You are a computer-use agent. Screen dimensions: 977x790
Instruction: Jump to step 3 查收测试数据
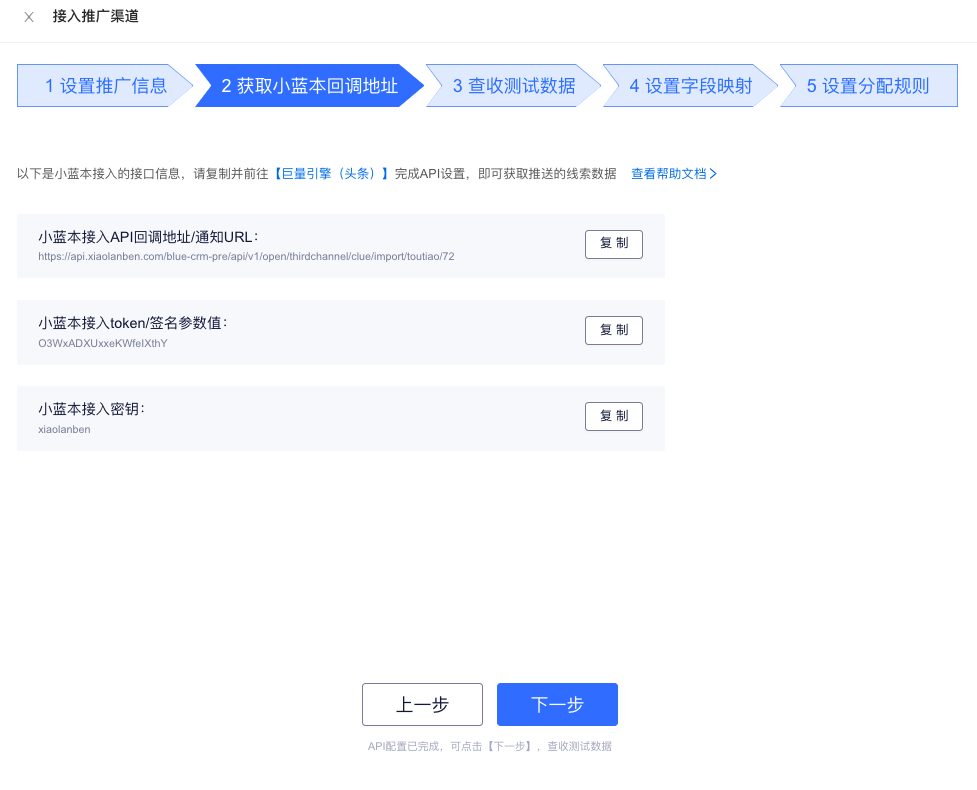pyautogui.click(x=513, y=86)
